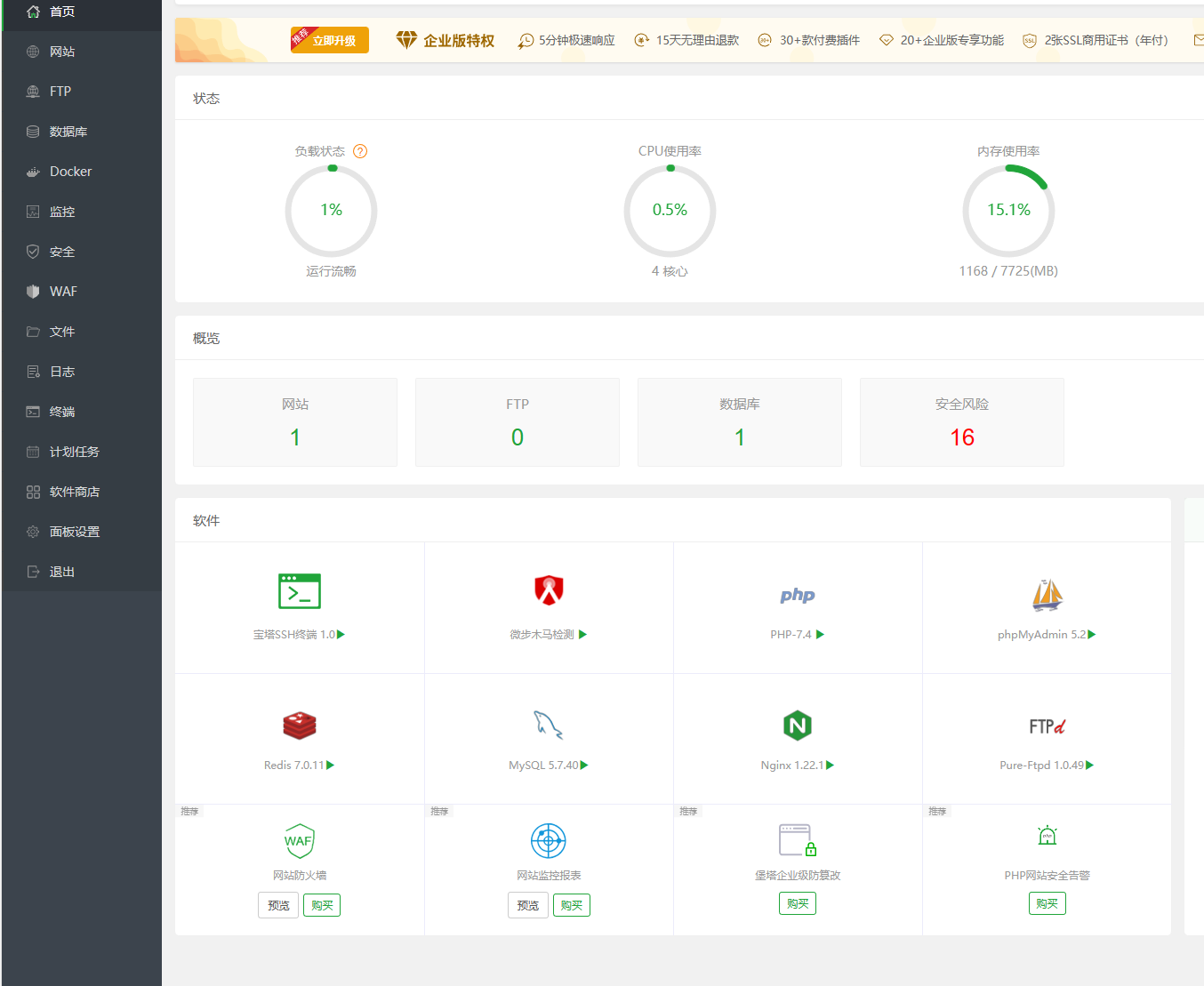
Task: Click the Pure-Ftpd FTPd logo icon
Action: pyautogui.click(x=1047, y=726)
